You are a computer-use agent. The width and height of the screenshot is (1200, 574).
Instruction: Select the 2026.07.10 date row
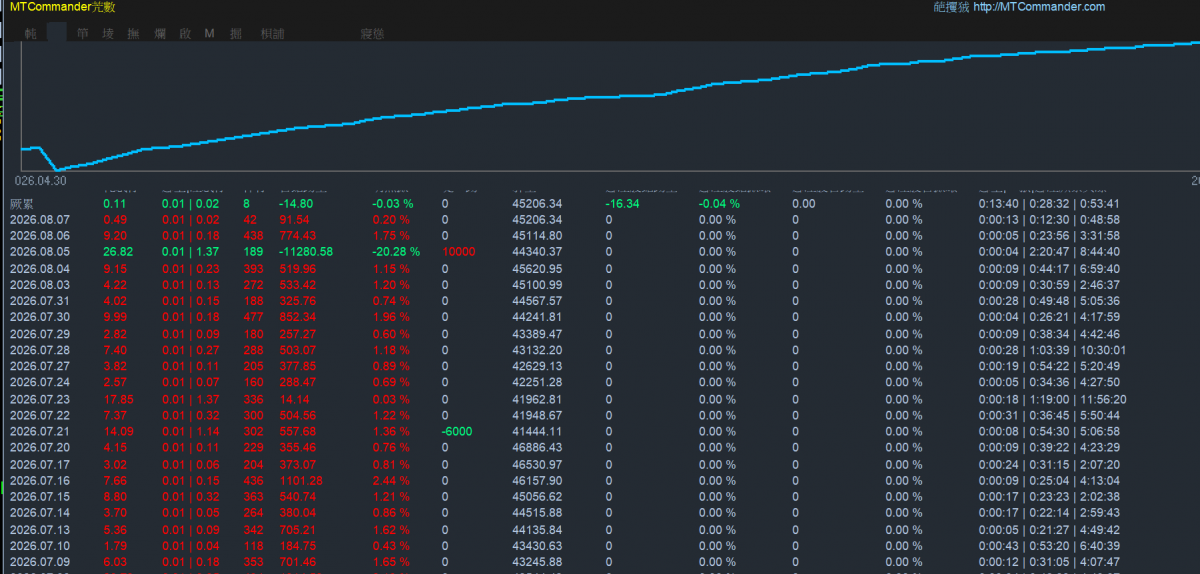tap(600, 546)
